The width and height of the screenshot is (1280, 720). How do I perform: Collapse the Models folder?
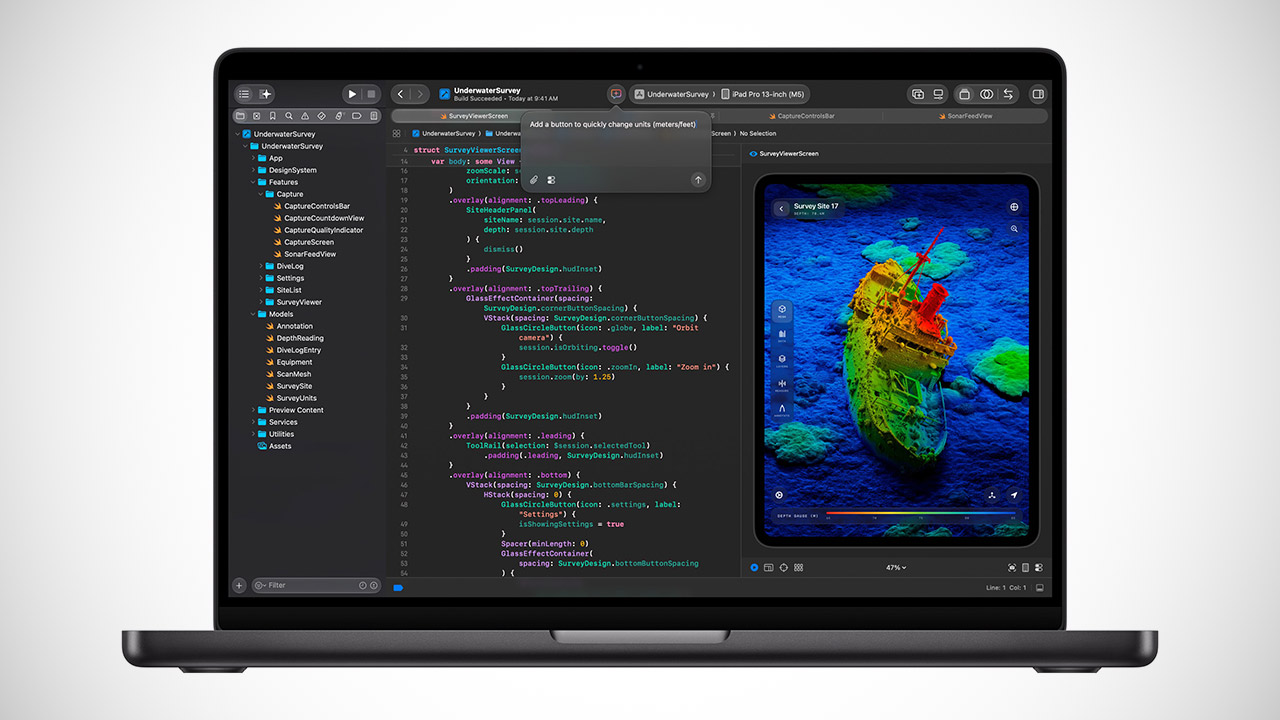(252, 314)
